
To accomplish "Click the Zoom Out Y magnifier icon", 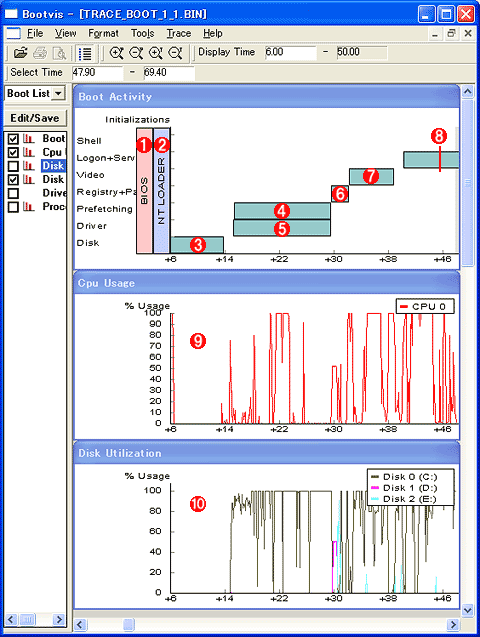I will click(x=175, y=53).
